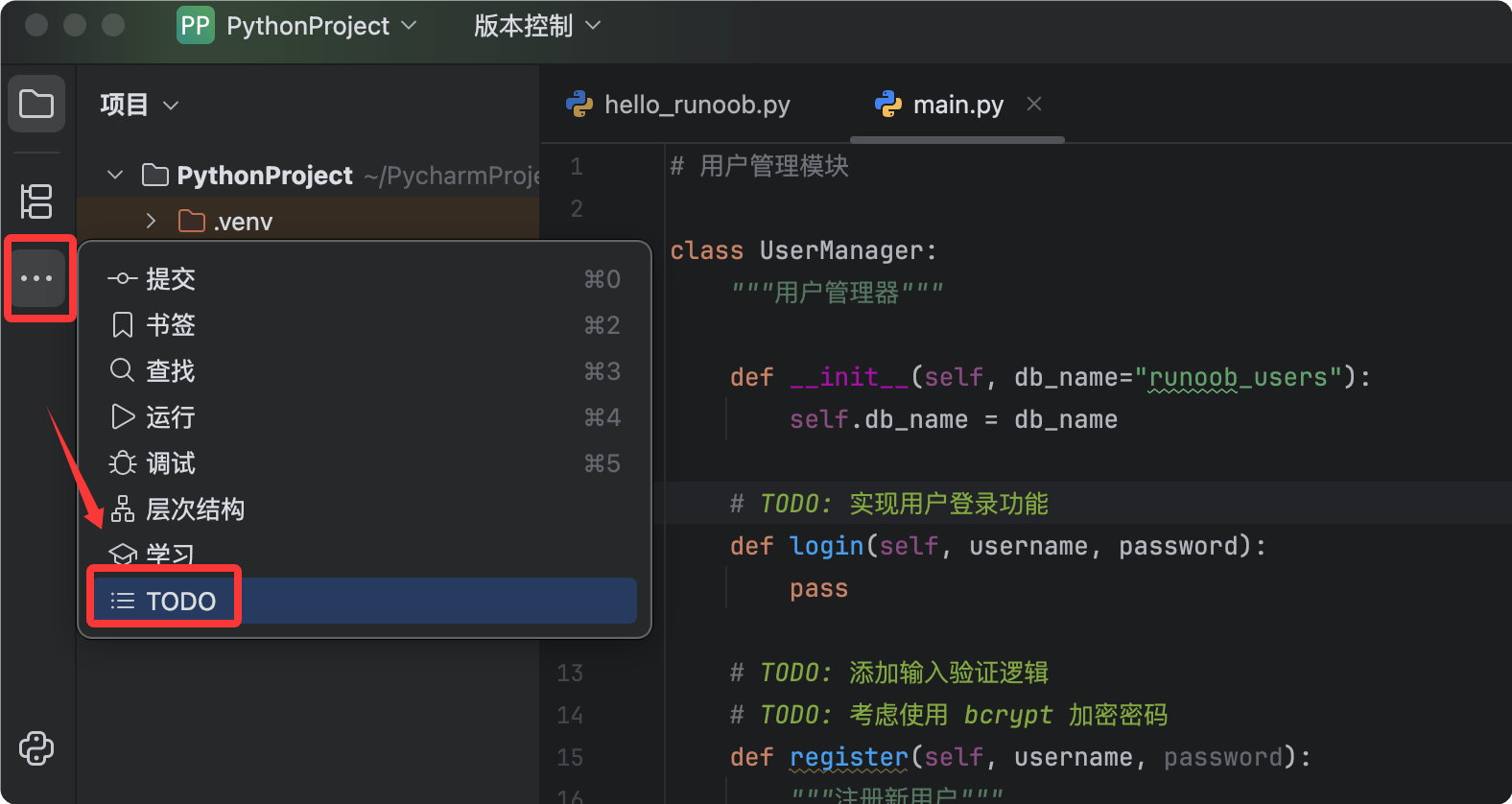The height and width of the screenshot is (804, 1512).
Task: Expand the .venv folder
Action: click(x=151, y=222)
